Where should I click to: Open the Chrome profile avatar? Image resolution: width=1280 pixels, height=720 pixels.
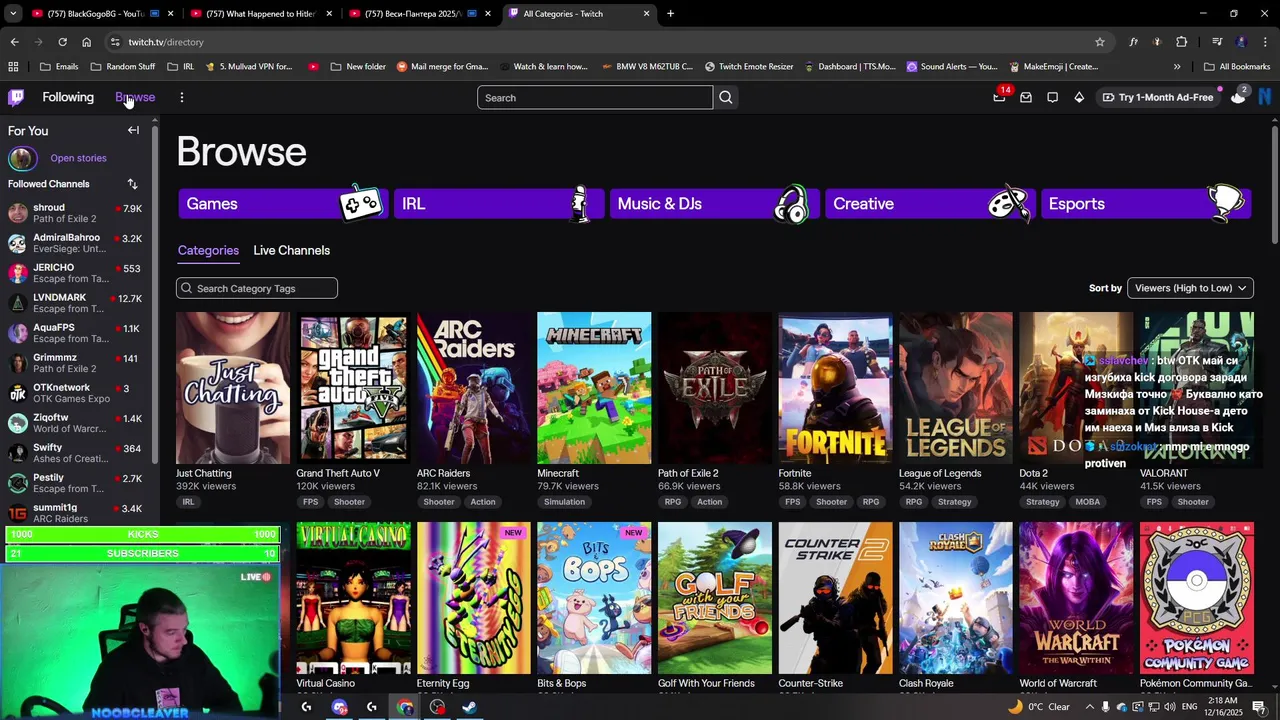(x=1241, y=42)
